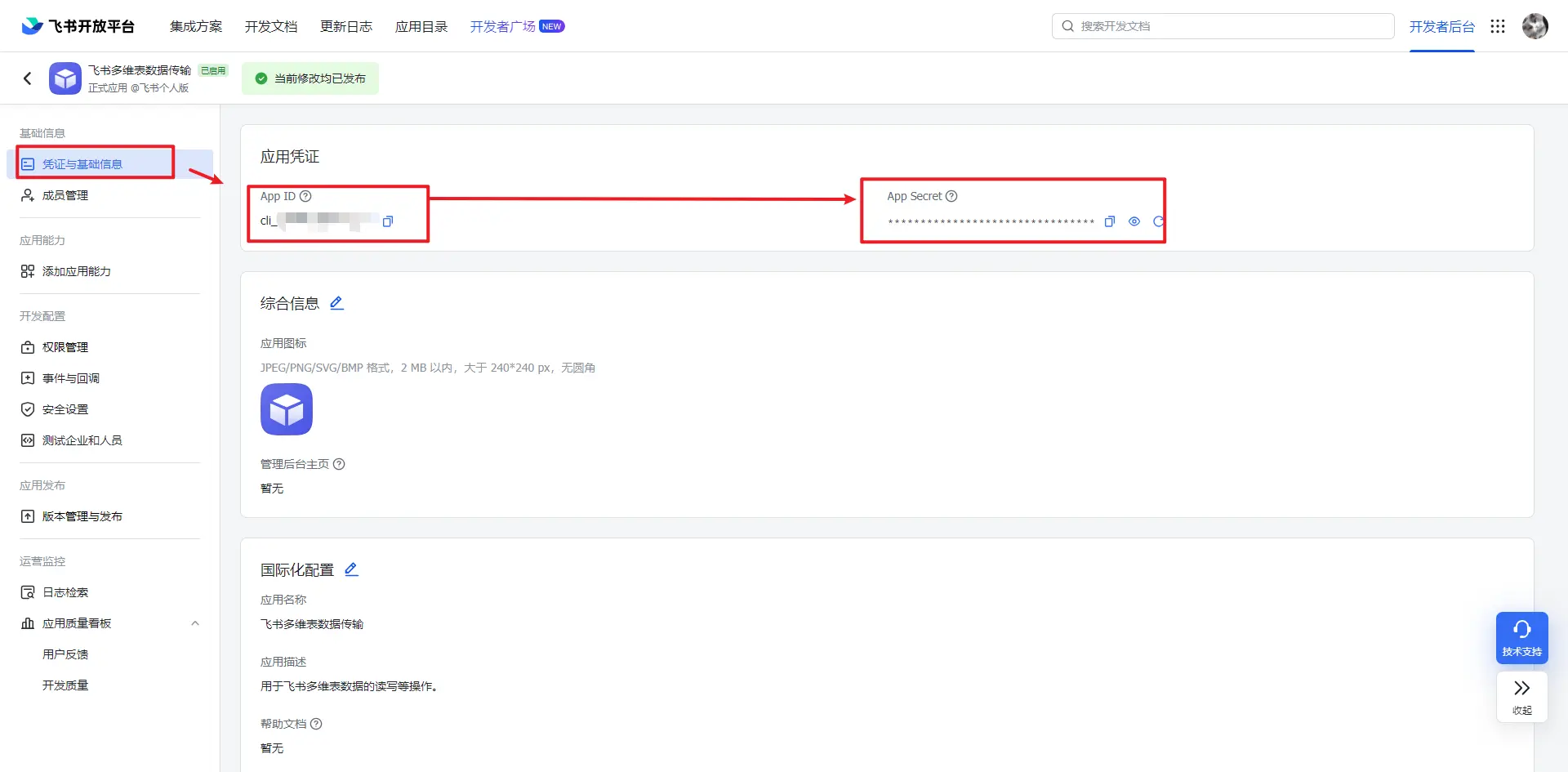Copy the App Secret
Image resolution: width=1568 pixels, height=772 pixels.
(1110, 221)
